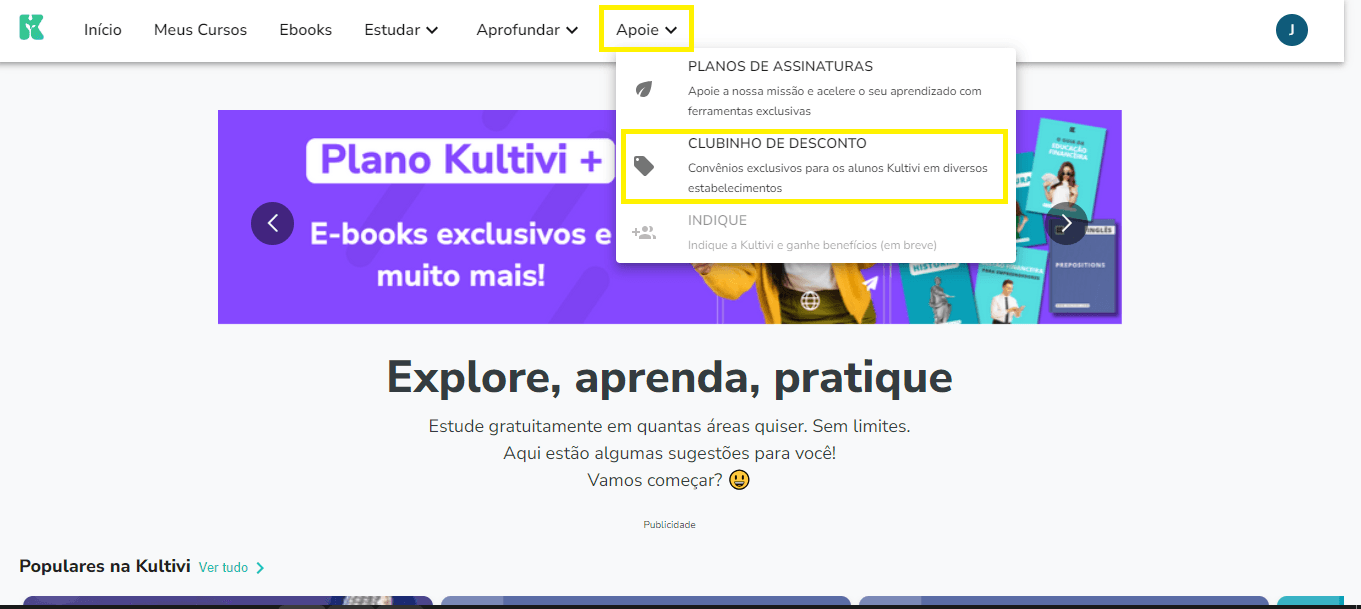The width and height of the screenshot is (1361, 609).
Task: Expand the Estudar dropdown
Action: pyautogui.click(x=401, y=30)
